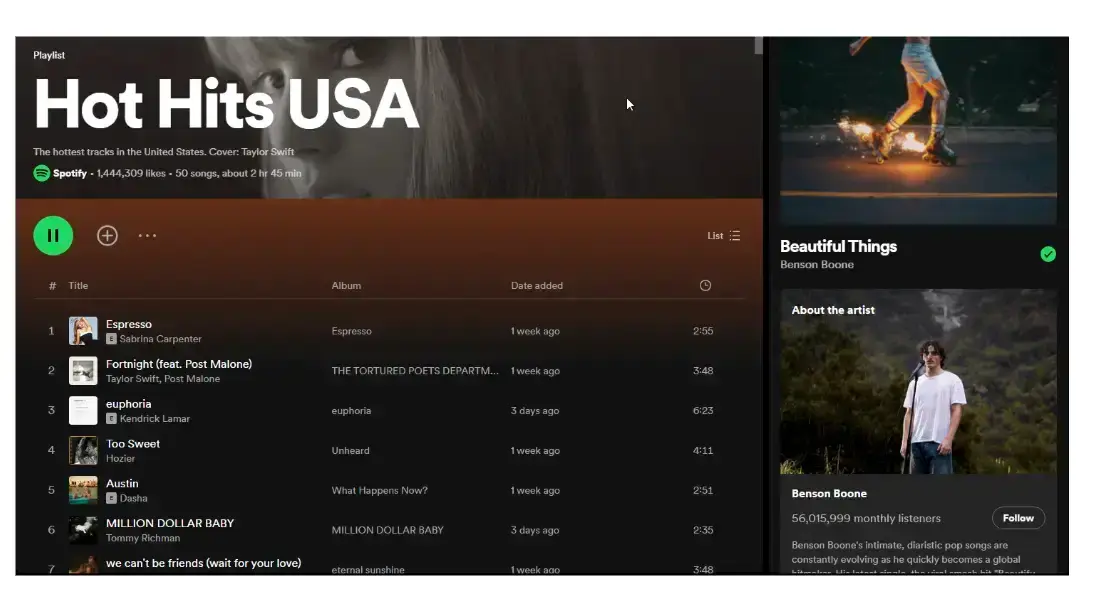Click the explicit badge next to Dasha
Viewport: 1094px width, 616px height.
coord(110,498)
